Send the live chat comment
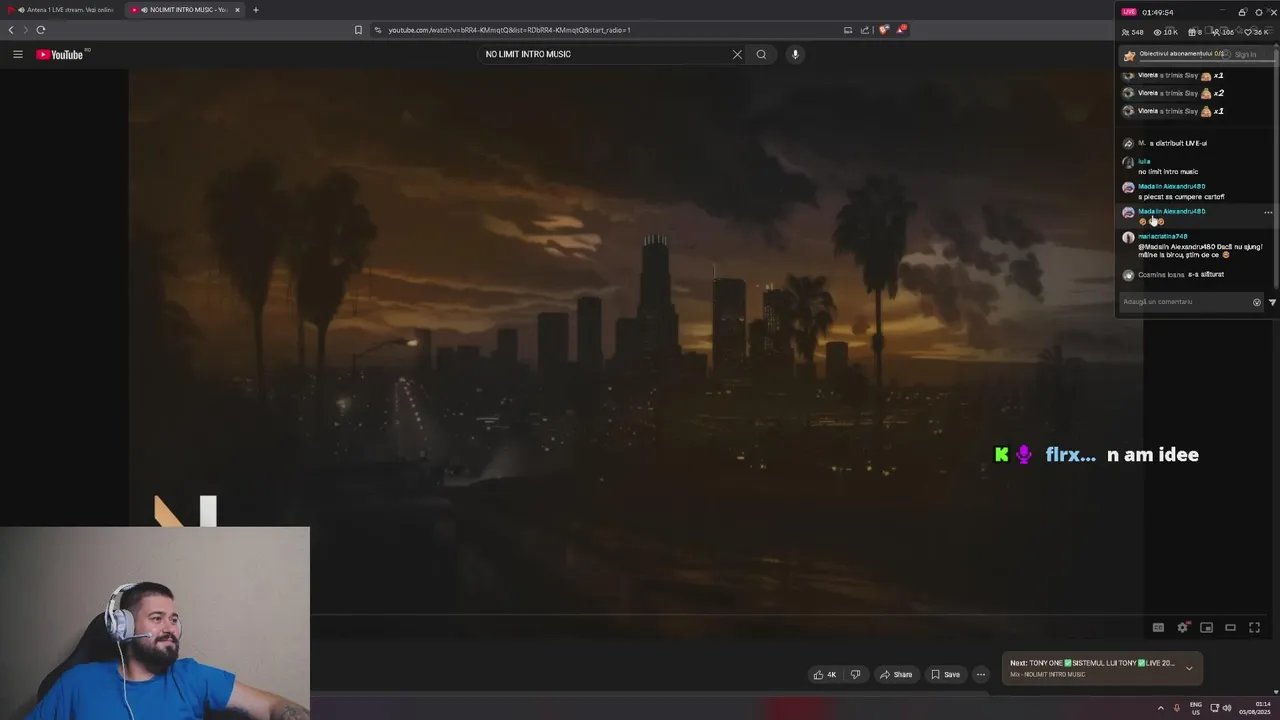 point(1272,302)
